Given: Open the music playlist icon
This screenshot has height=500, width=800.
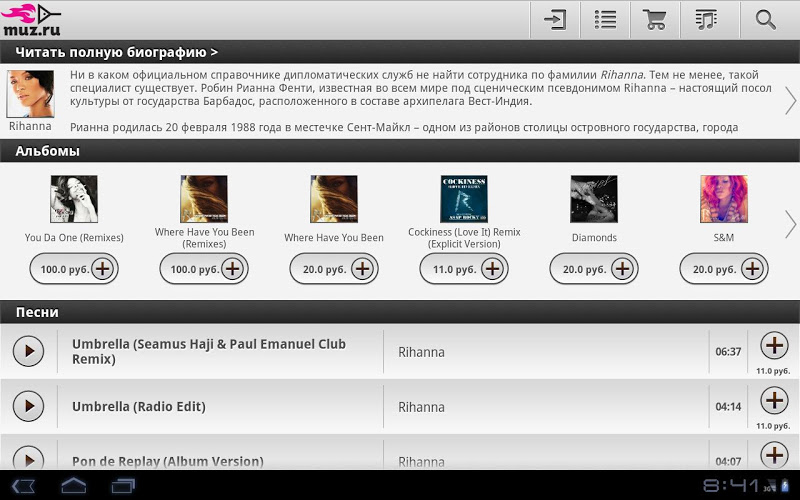Looking at the screenshot, I should 707,20.
